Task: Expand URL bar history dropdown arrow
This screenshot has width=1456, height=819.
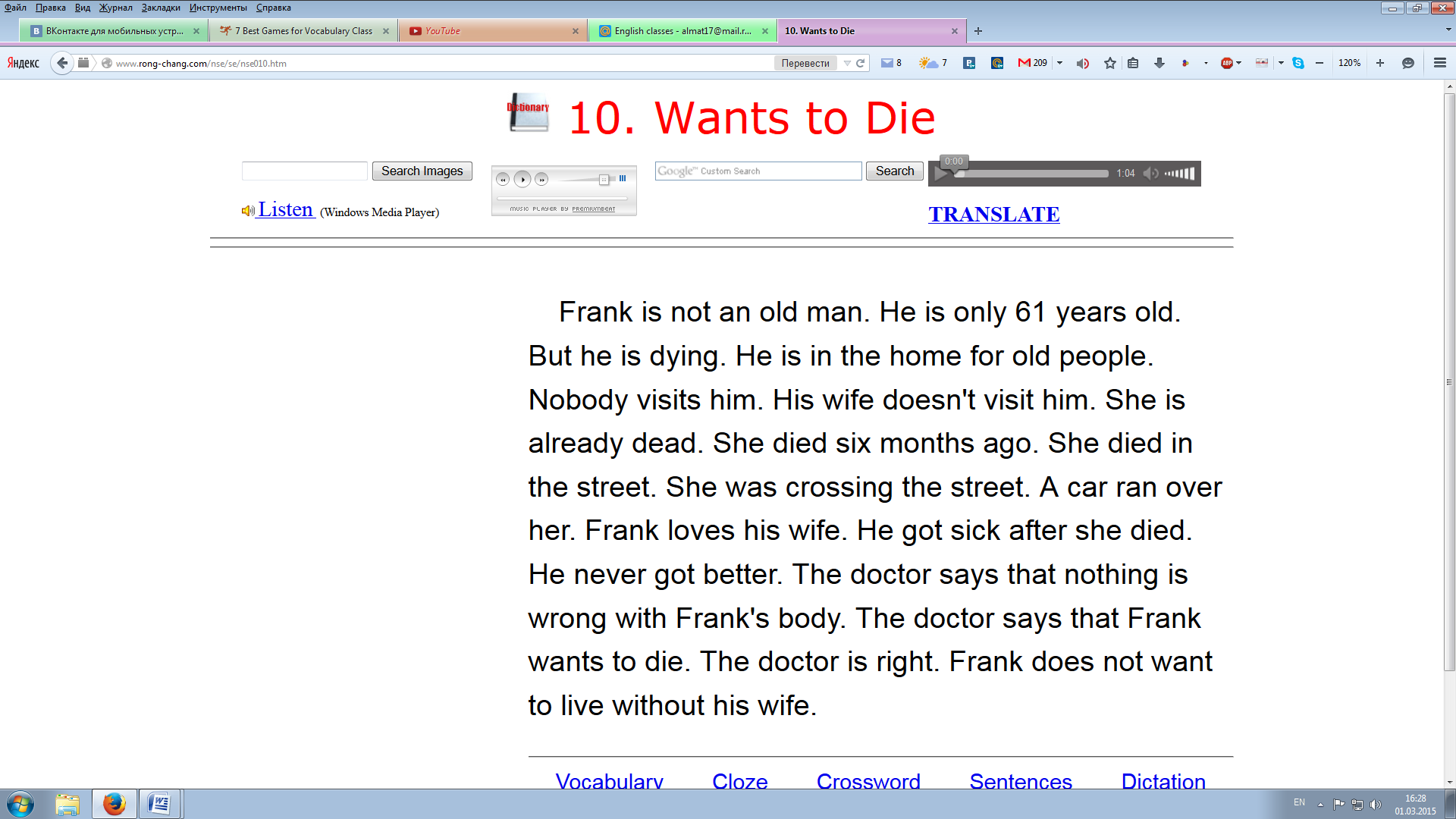Action: (847, 63)
